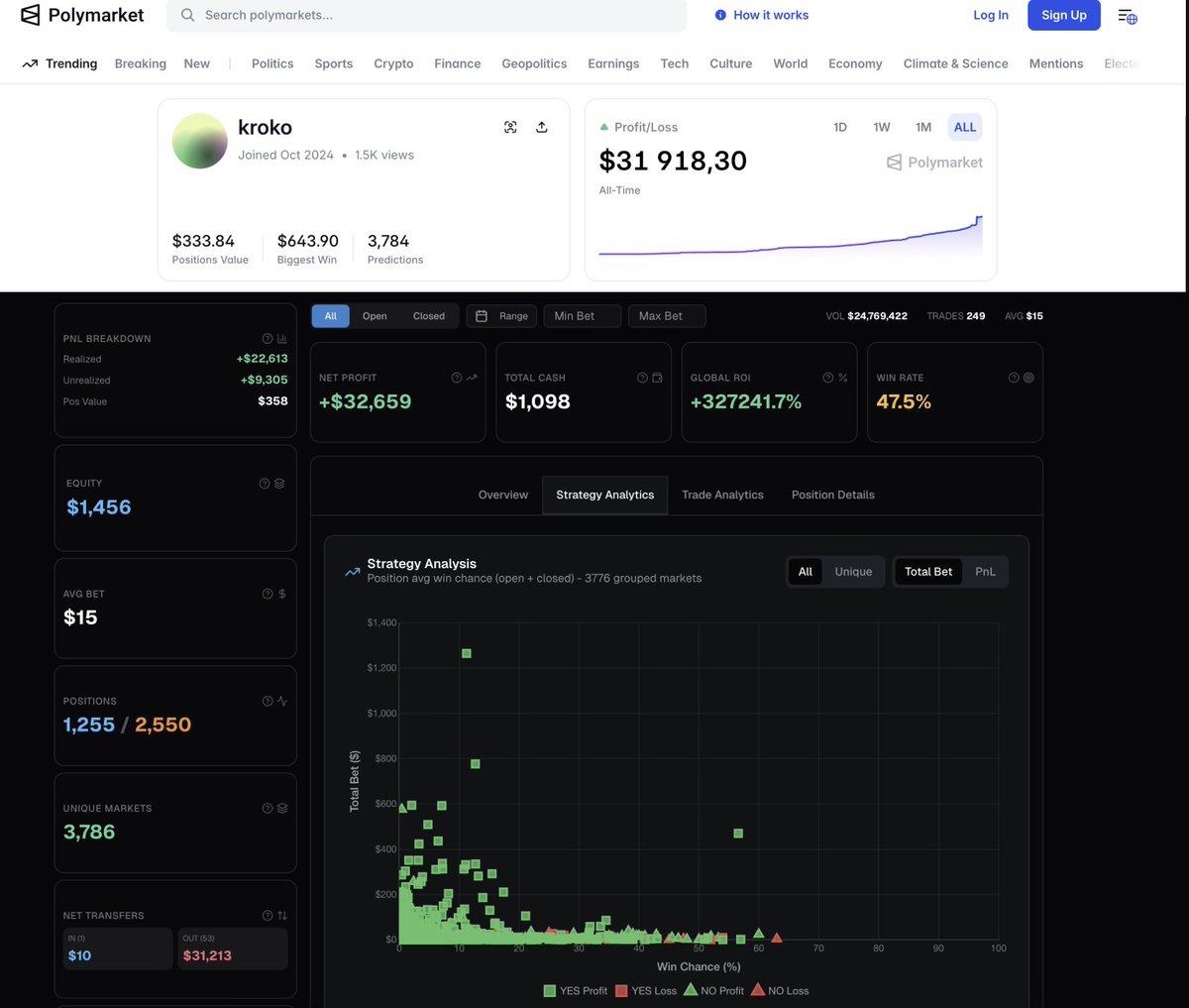Click the Positions help icon
This screenshot has height=1008, width=1189.
click(268, 701)
